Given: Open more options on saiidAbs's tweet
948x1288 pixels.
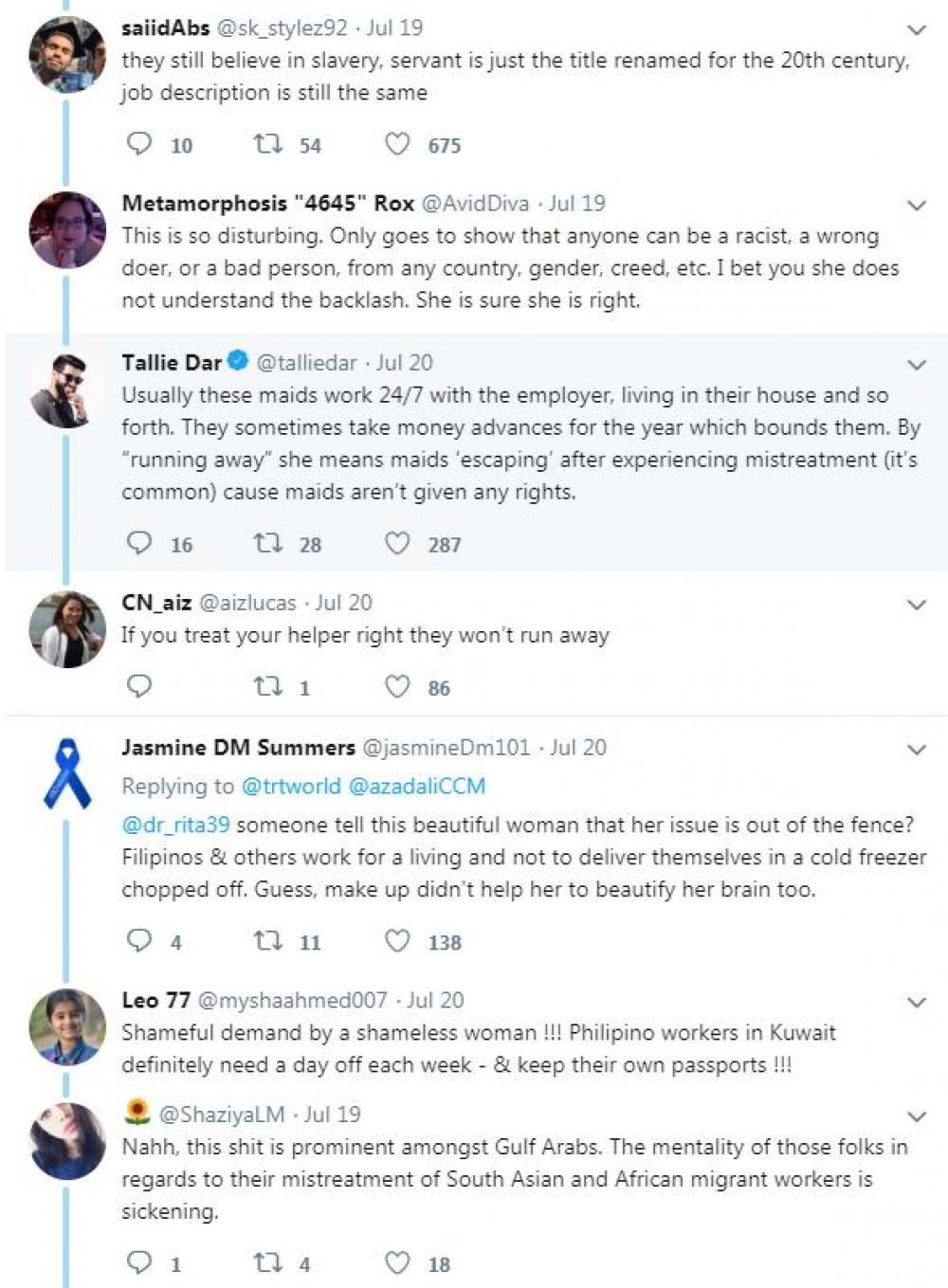Looking at the screenshot, I should coord(917,30).
